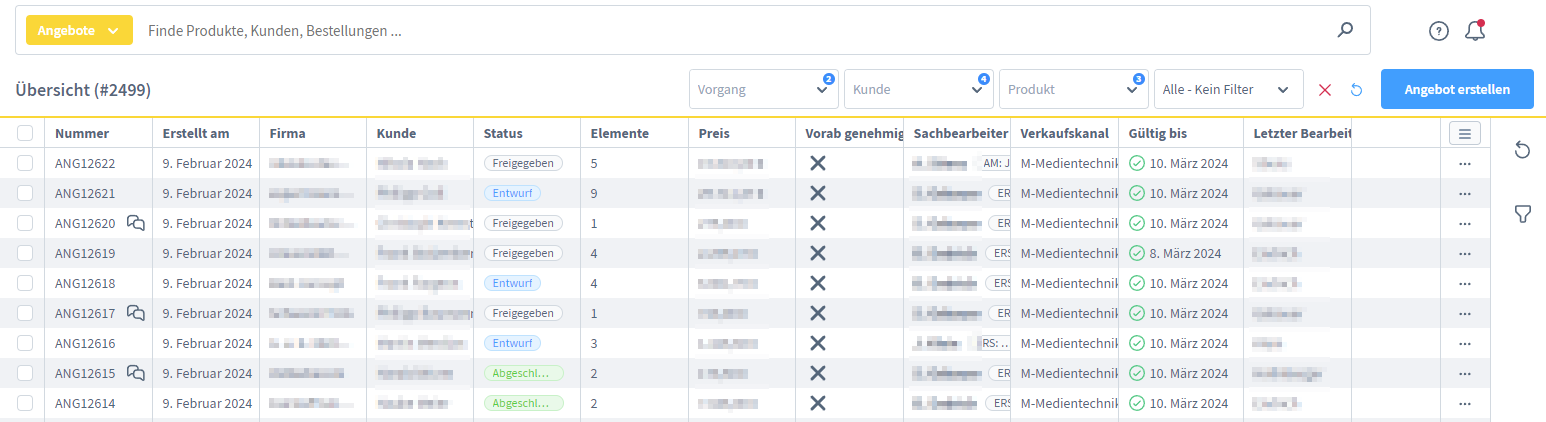Click Freigegeben status badge of ANG12622
Image resolution: width=1546 pixels, height=422 pixels.
click(x=523, y=163)
